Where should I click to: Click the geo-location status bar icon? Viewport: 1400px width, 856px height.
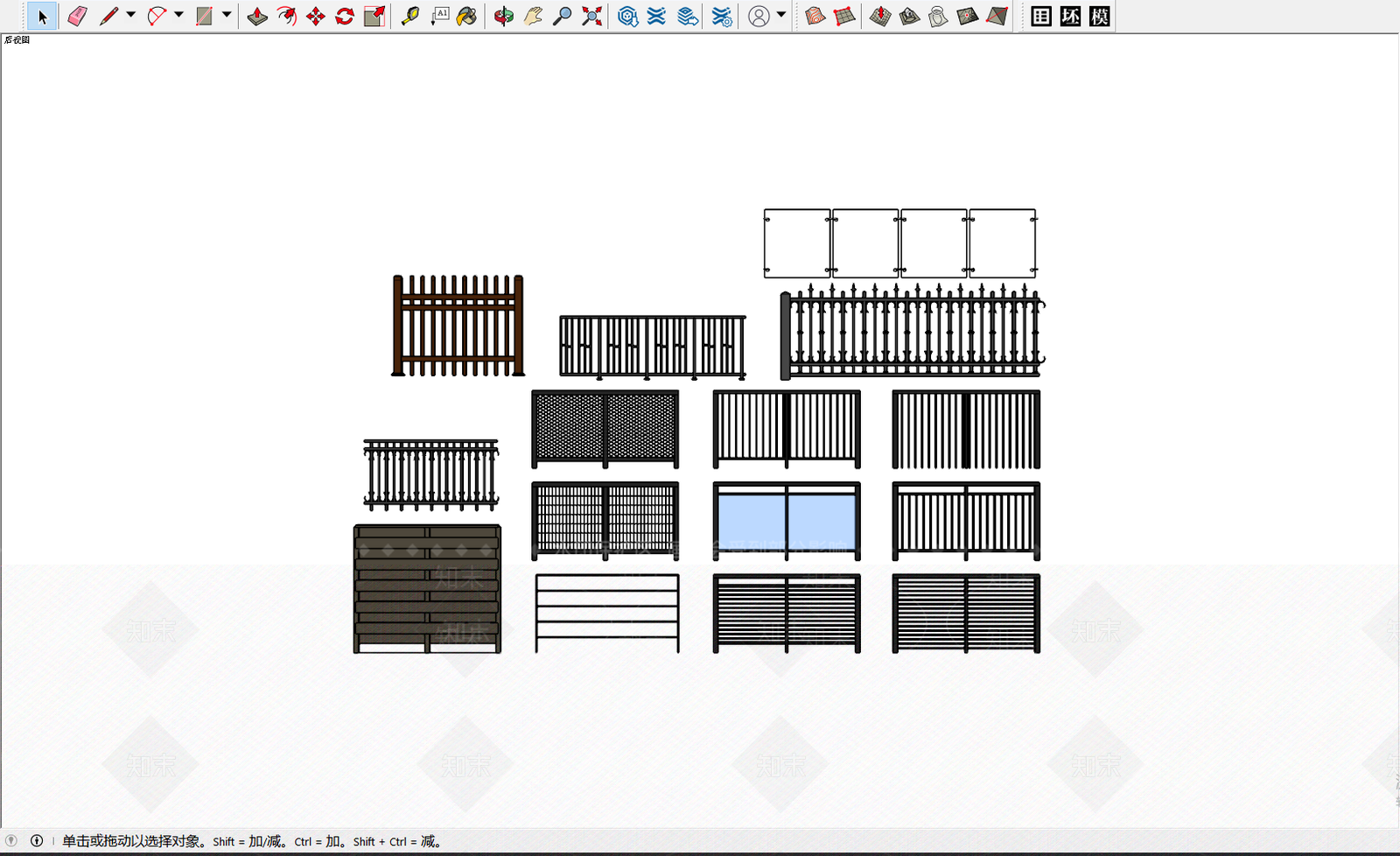(x=11, y=841)
